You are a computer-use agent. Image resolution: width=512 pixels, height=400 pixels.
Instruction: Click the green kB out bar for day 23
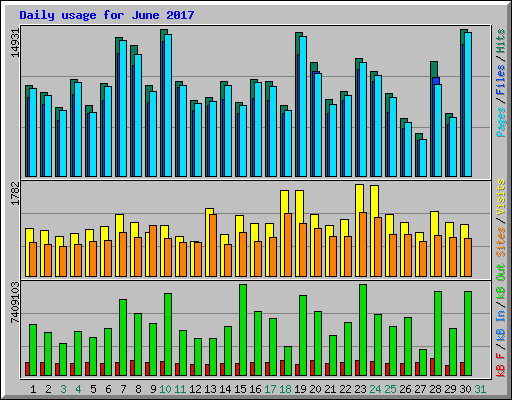click(363, 330)
